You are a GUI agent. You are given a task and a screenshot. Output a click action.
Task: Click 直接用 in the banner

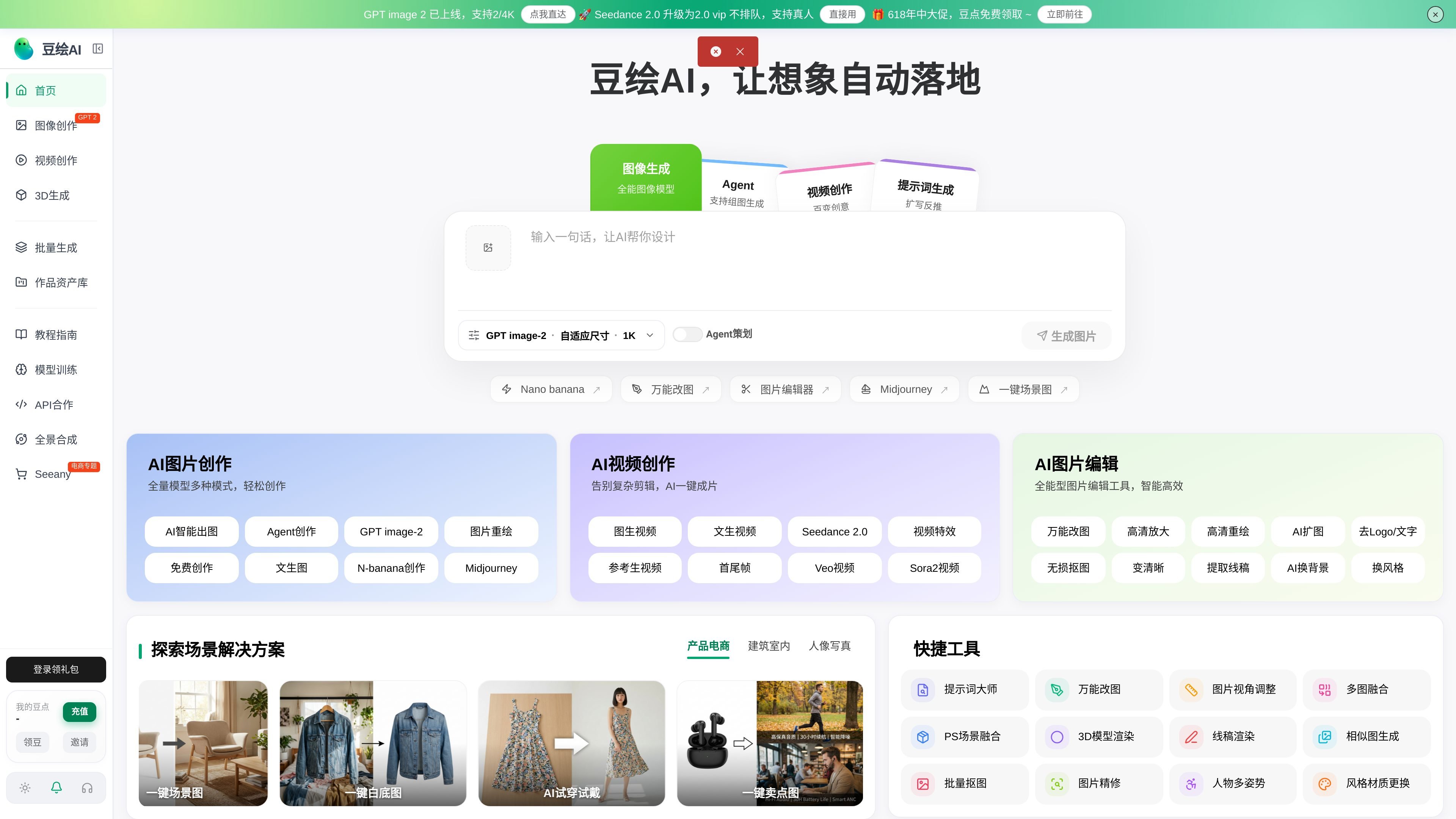click(x=842, y=15)
